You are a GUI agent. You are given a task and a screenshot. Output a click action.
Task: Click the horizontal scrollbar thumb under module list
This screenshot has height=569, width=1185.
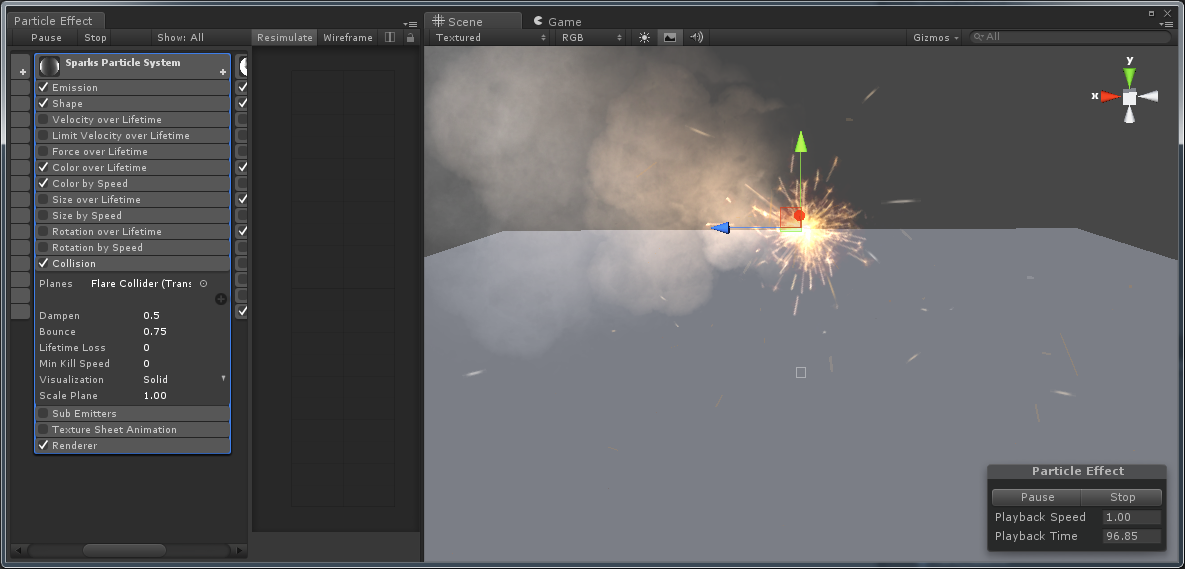pyautogui.click(x=124, y=550)
